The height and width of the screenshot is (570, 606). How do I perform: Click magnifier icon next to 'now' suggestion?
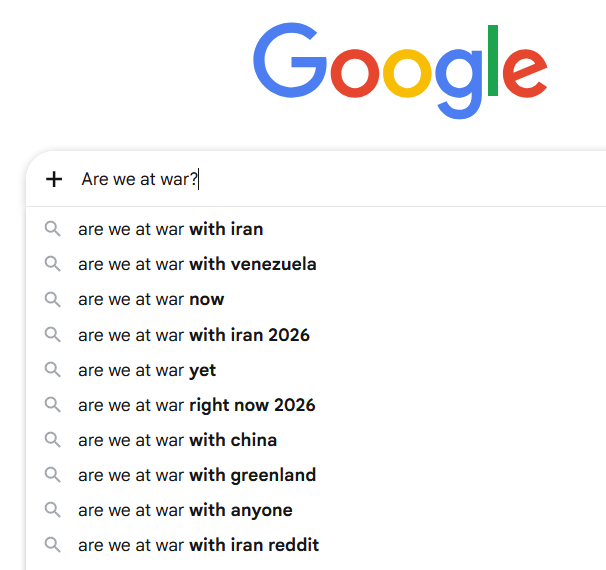click(x=53, y=299)
